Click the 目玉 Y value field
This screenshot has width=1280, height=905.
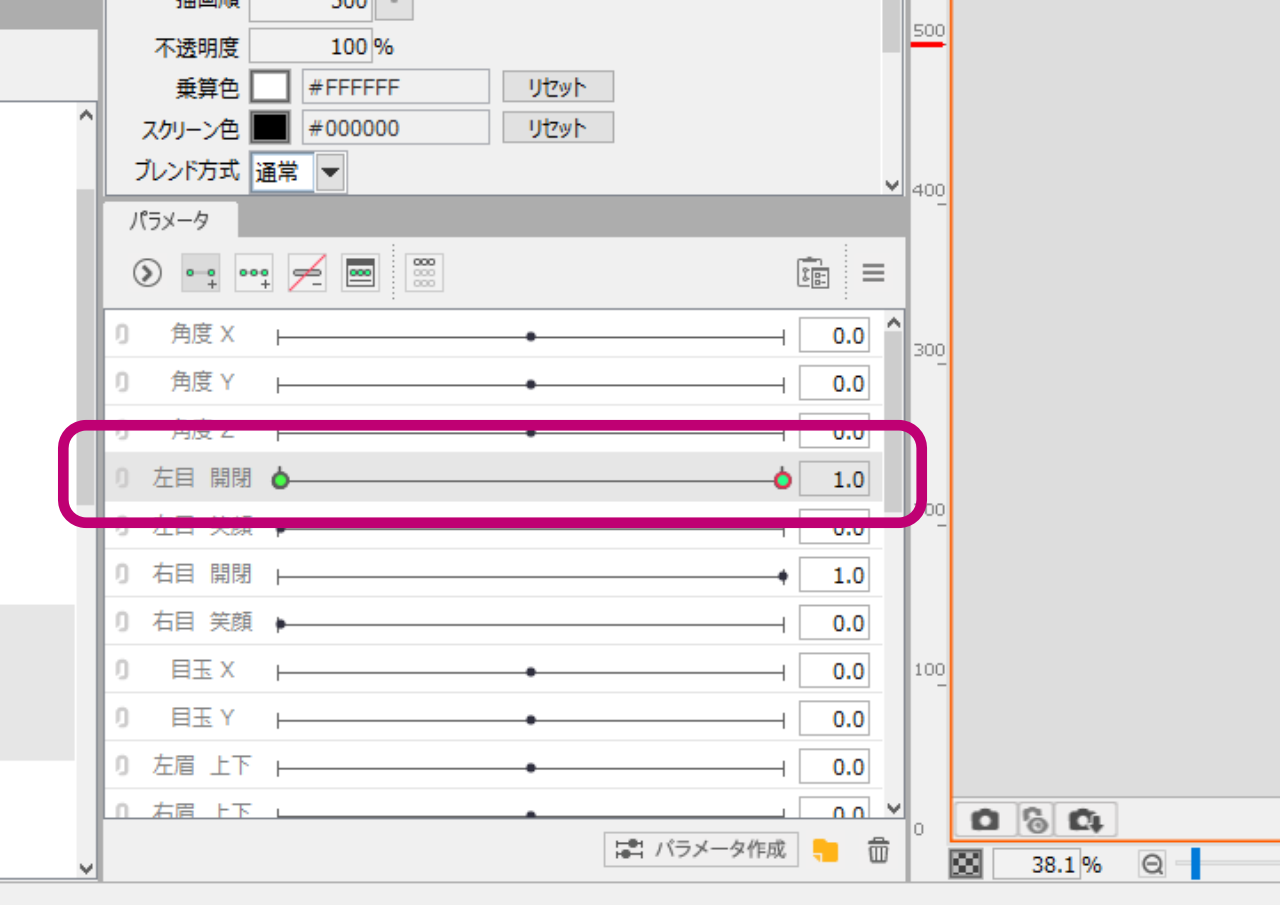(834, 720)
